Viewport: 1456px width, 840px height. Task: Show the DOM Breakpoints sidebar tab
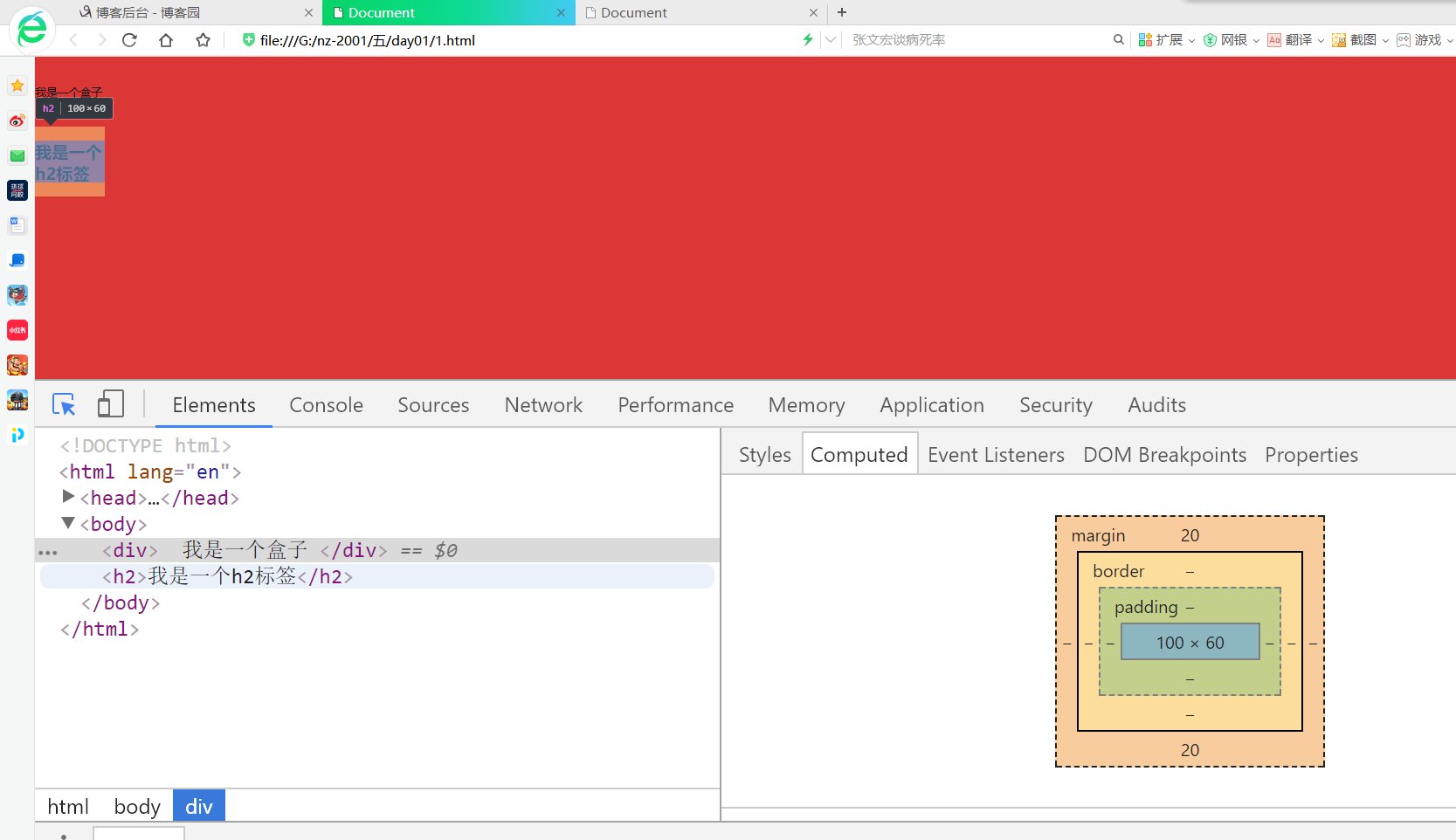[1164, 455]
